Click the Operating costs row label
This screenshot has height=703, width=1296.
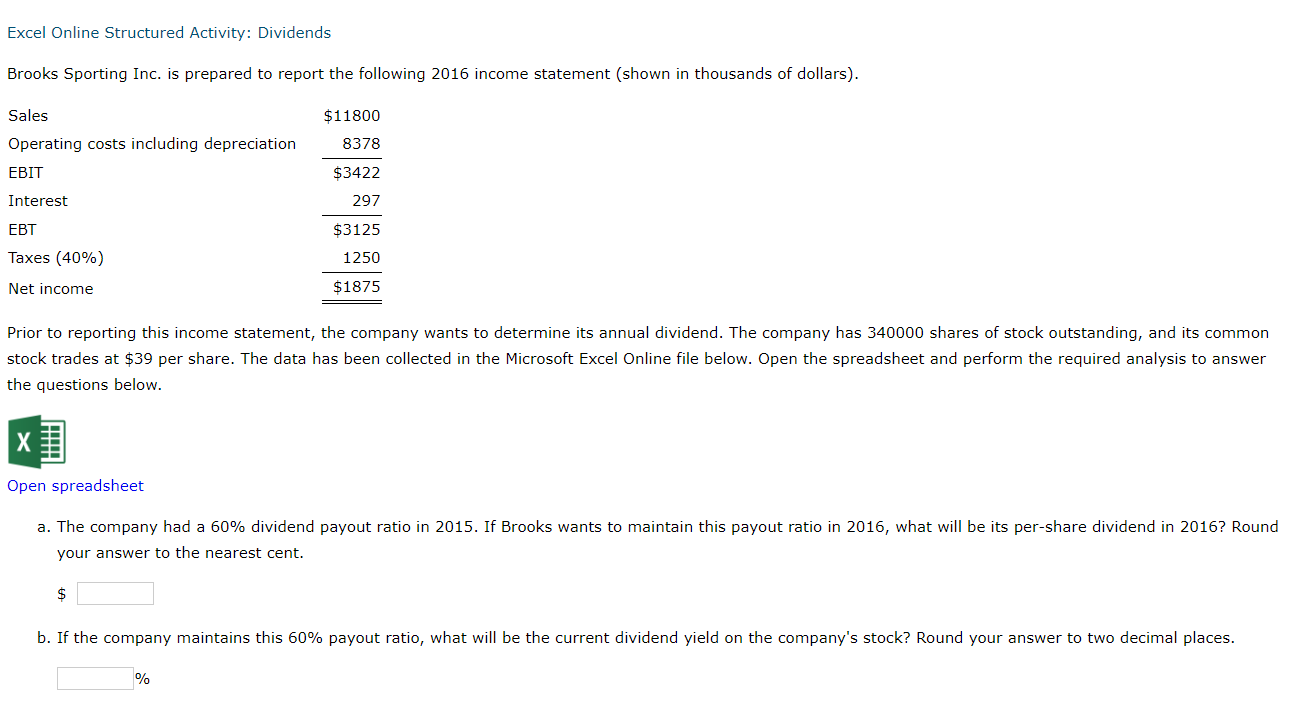[151, 143]
